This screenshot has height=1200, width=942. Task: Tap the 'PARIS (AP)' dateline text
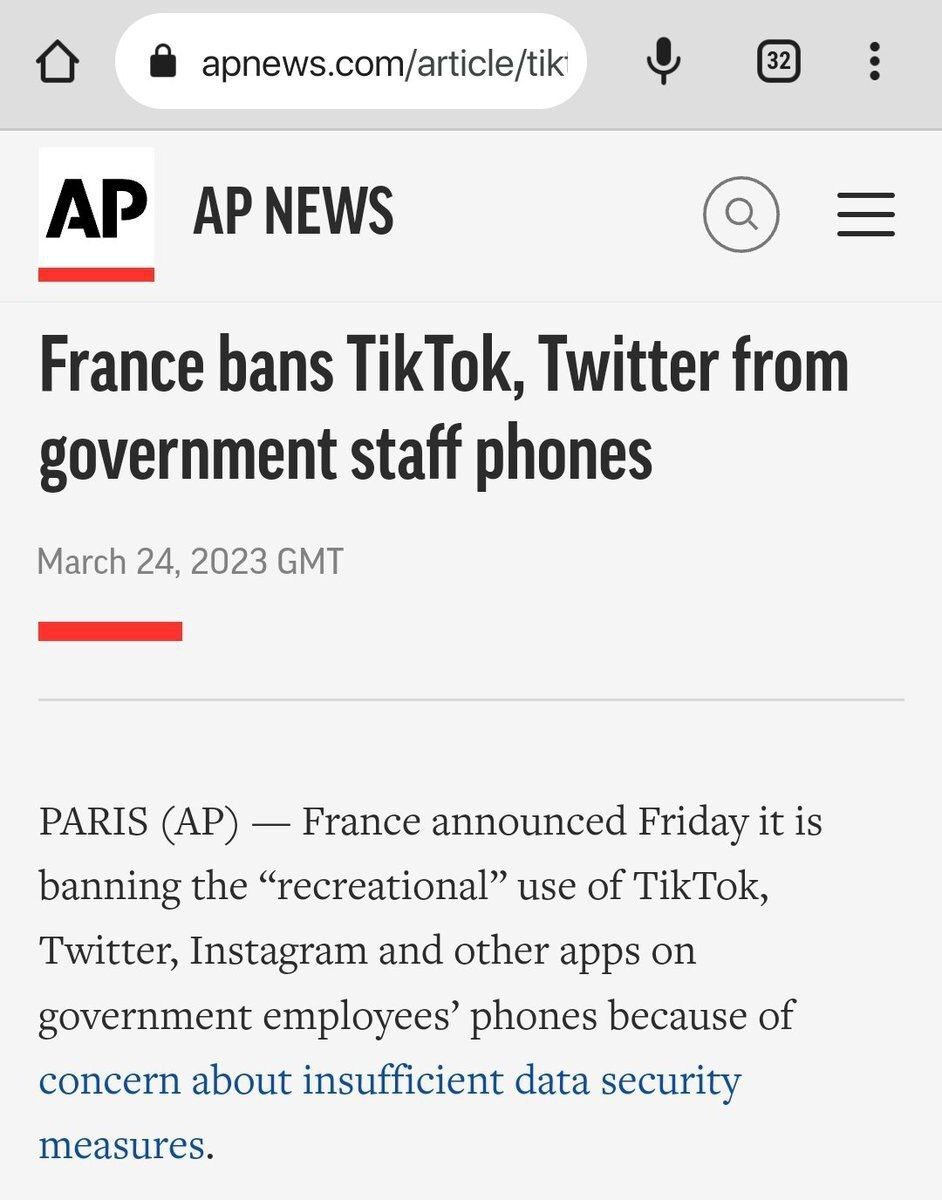click(139, 823)
